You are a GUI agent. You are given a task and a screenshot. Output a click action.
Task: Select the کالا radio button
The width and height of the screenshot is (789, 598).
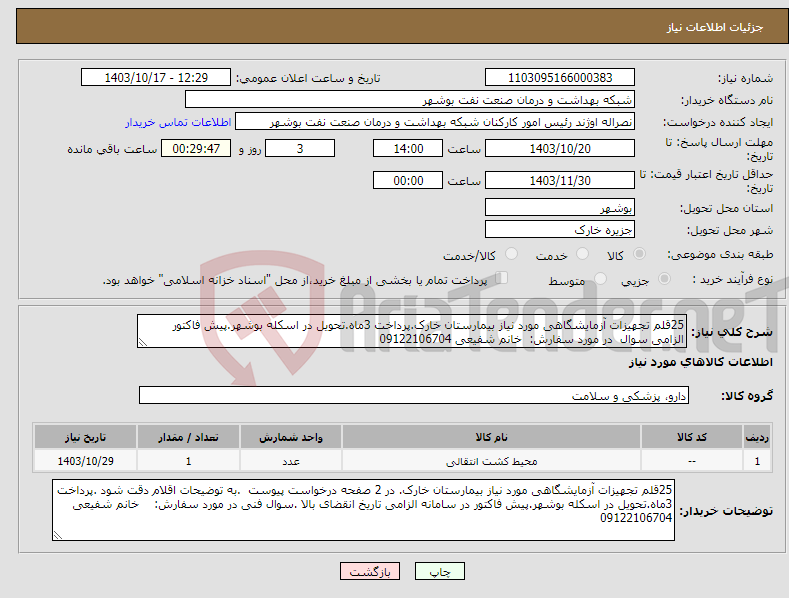pyautogui.click(x=640, y=254)
